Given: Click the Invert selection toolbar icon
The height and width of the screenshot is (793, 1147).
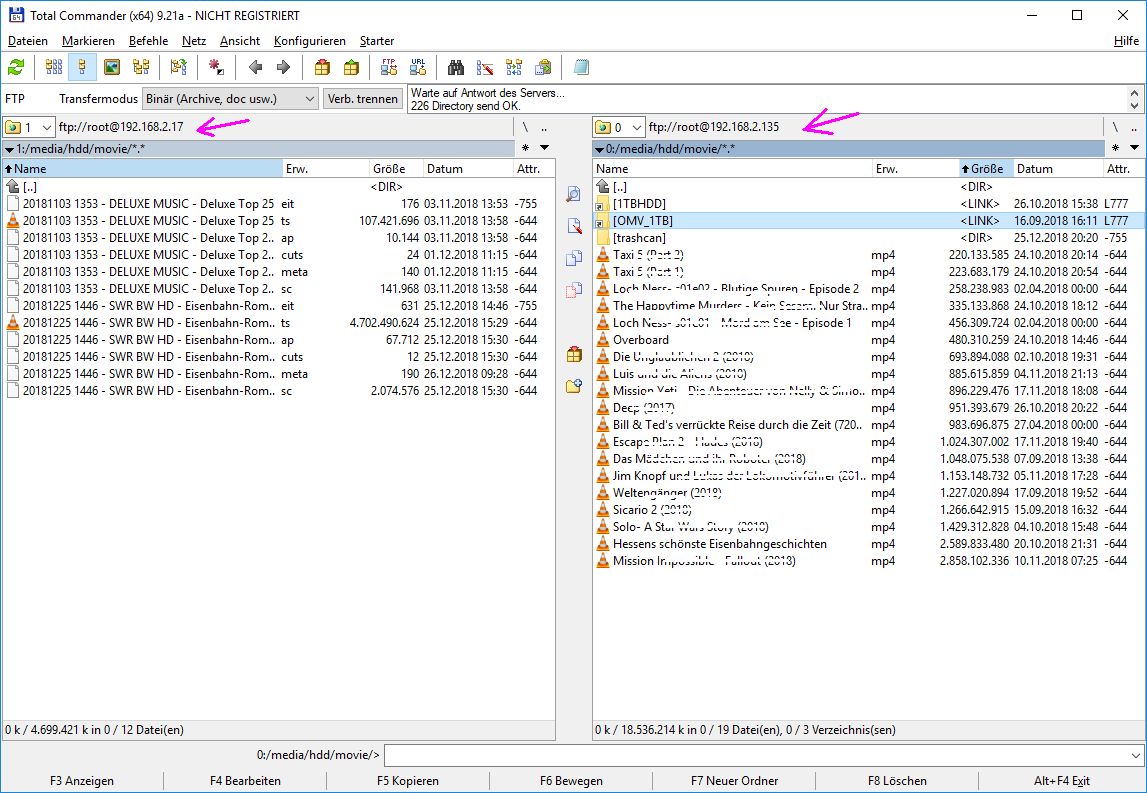Looking at the screenshot, I should coord(178,67).
